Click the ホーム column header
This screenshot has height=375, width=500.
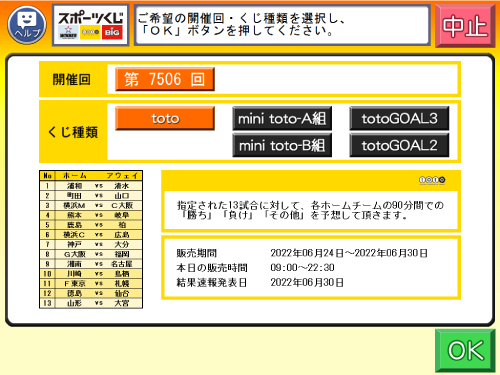[75, 176]
